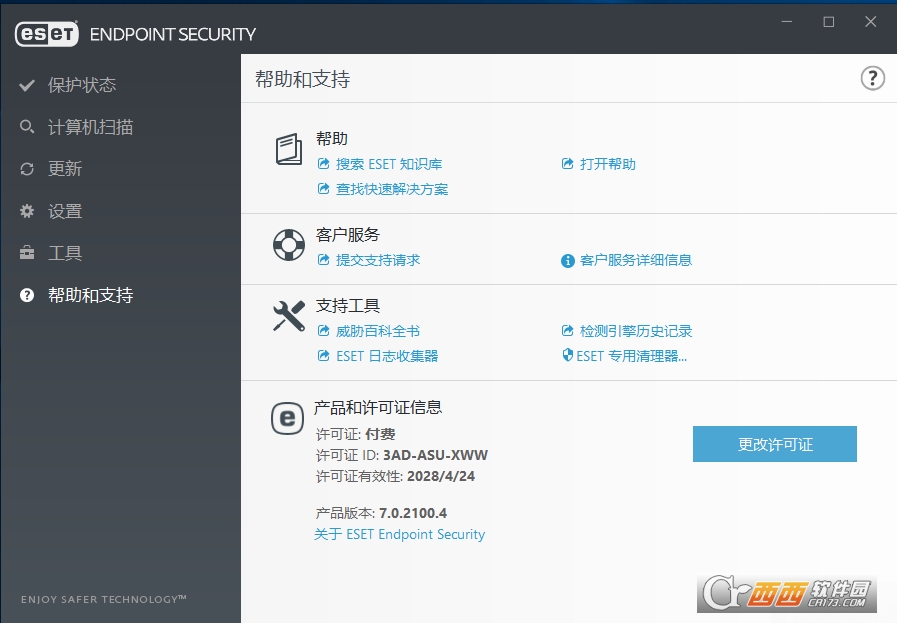Click the ESET 'e' product info icon
The width and height of the screenshot is (897, 623).
point(287,418)
